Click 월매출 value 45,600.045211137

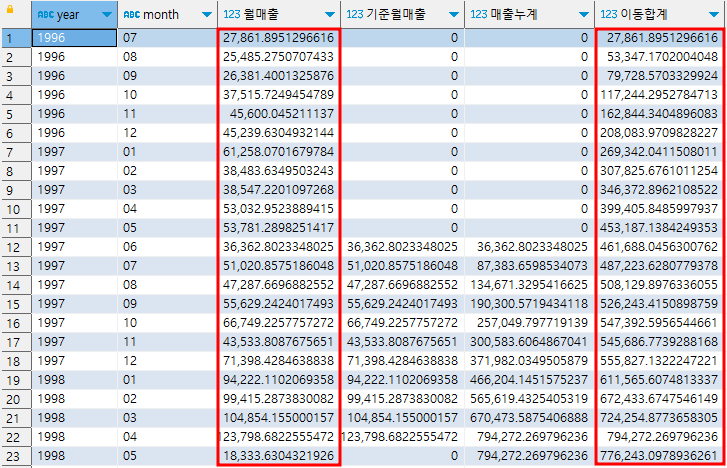click(281, 114)
